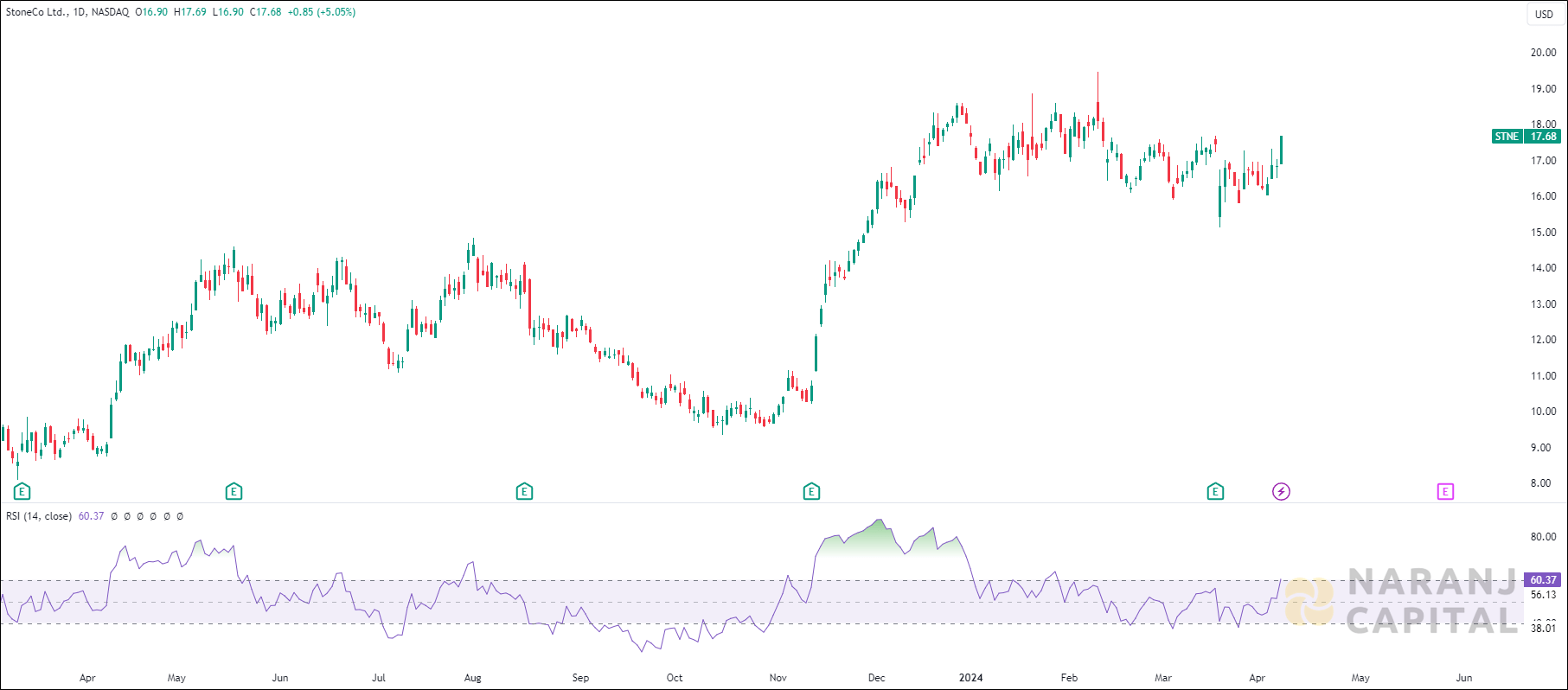
Task: Click the green STNE 17.68 price label
Action: [x=1526, y=137]
